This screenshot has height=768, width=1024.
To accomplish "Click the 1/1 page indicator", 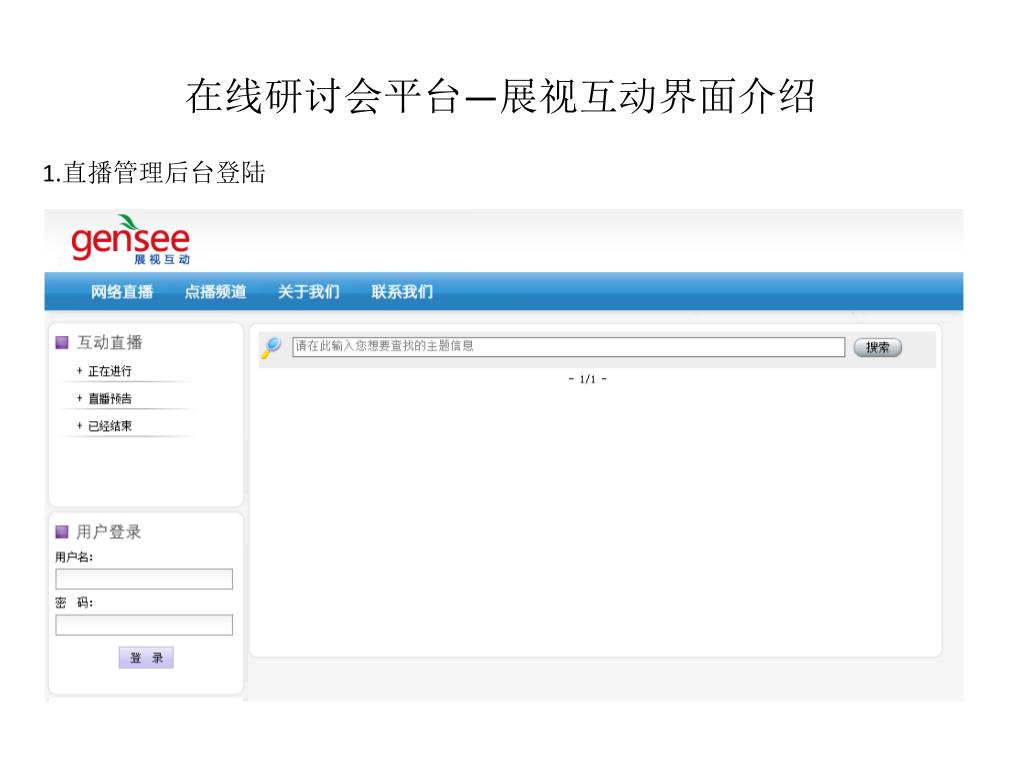I will coord(588,379).
